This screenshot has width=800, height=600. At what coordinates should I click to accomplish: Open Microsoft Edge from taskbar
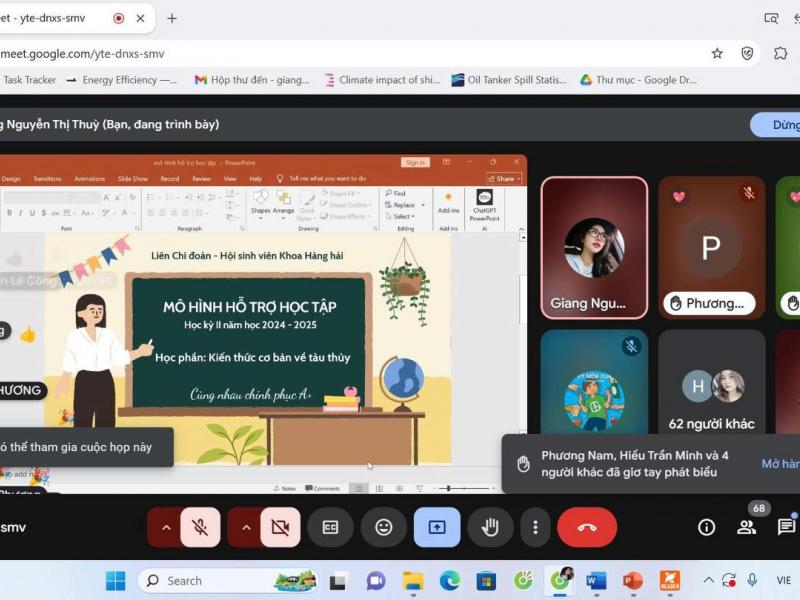(449, 581)
